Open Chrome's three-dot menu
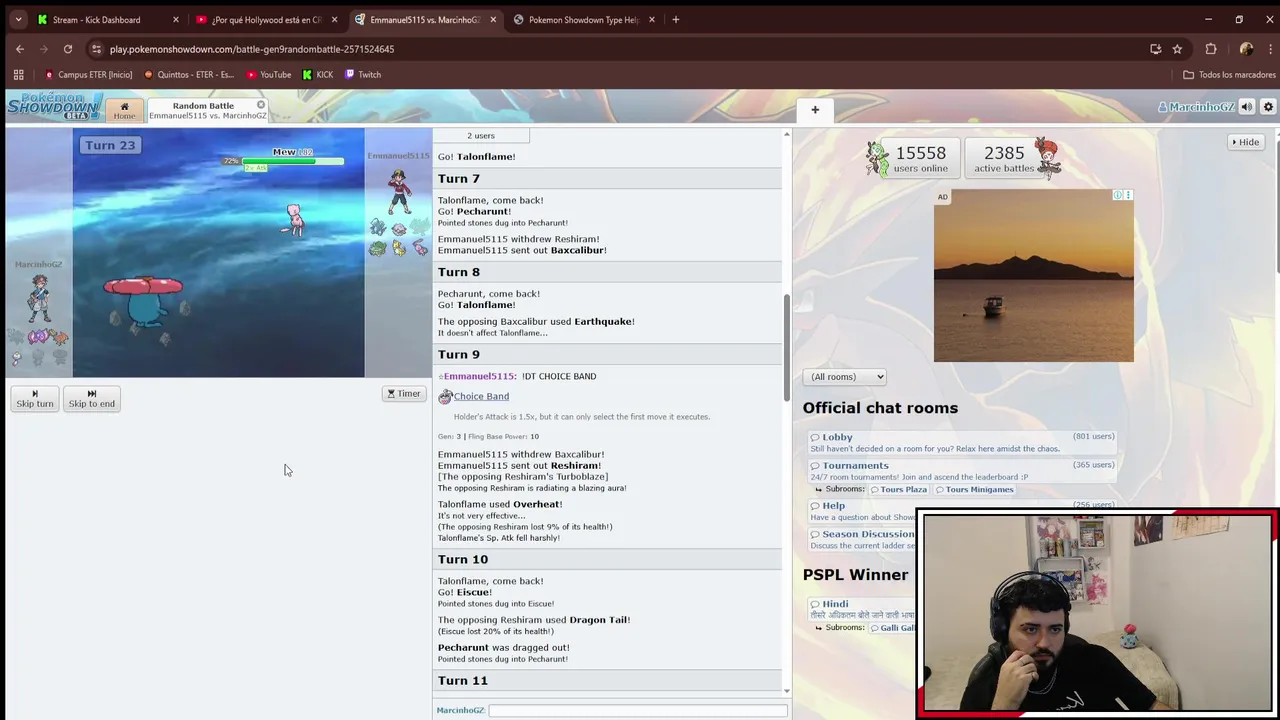 tap(1268, 49)
